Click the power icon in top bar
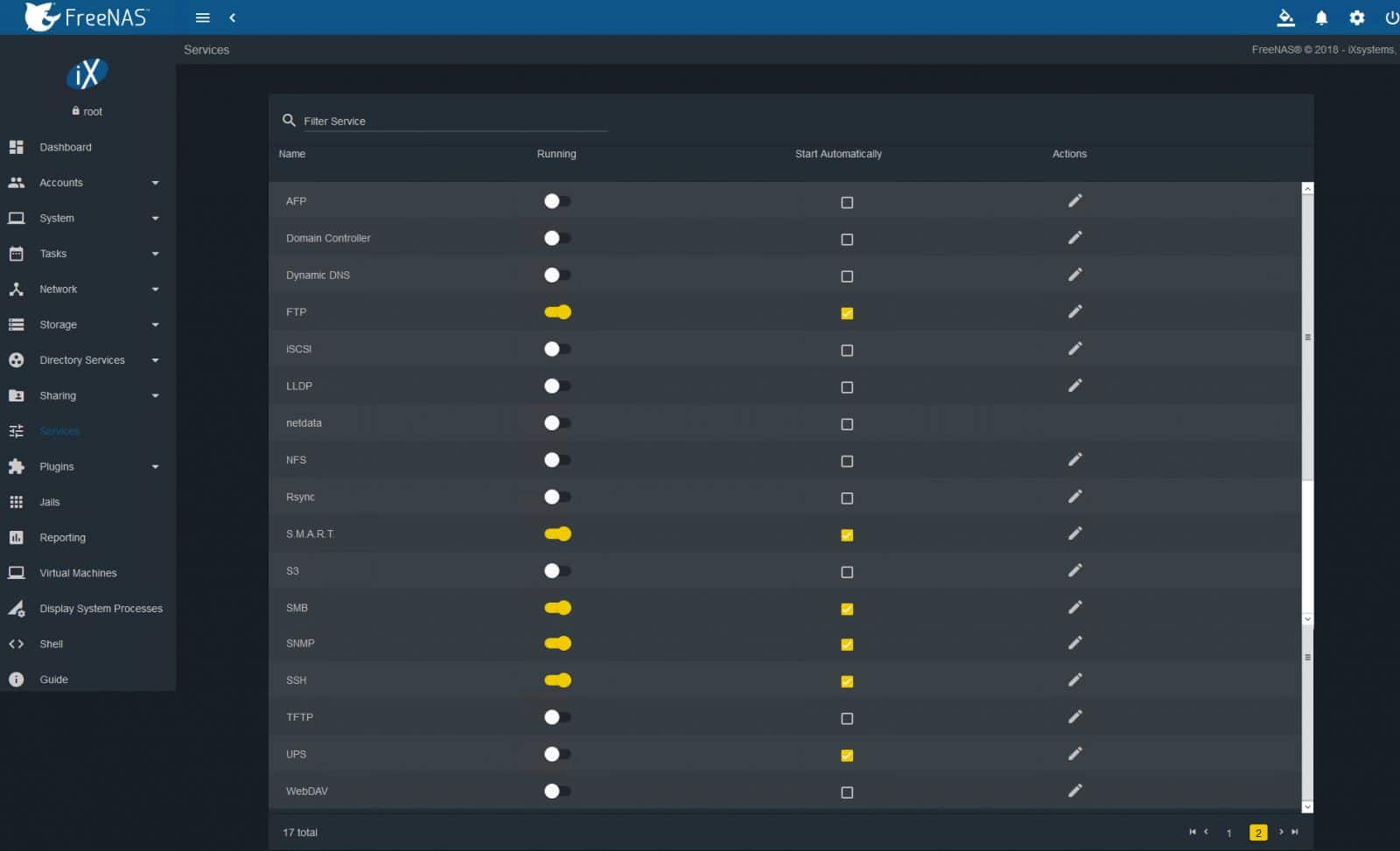The image size is (1400, 851). tap(1391, 17)
